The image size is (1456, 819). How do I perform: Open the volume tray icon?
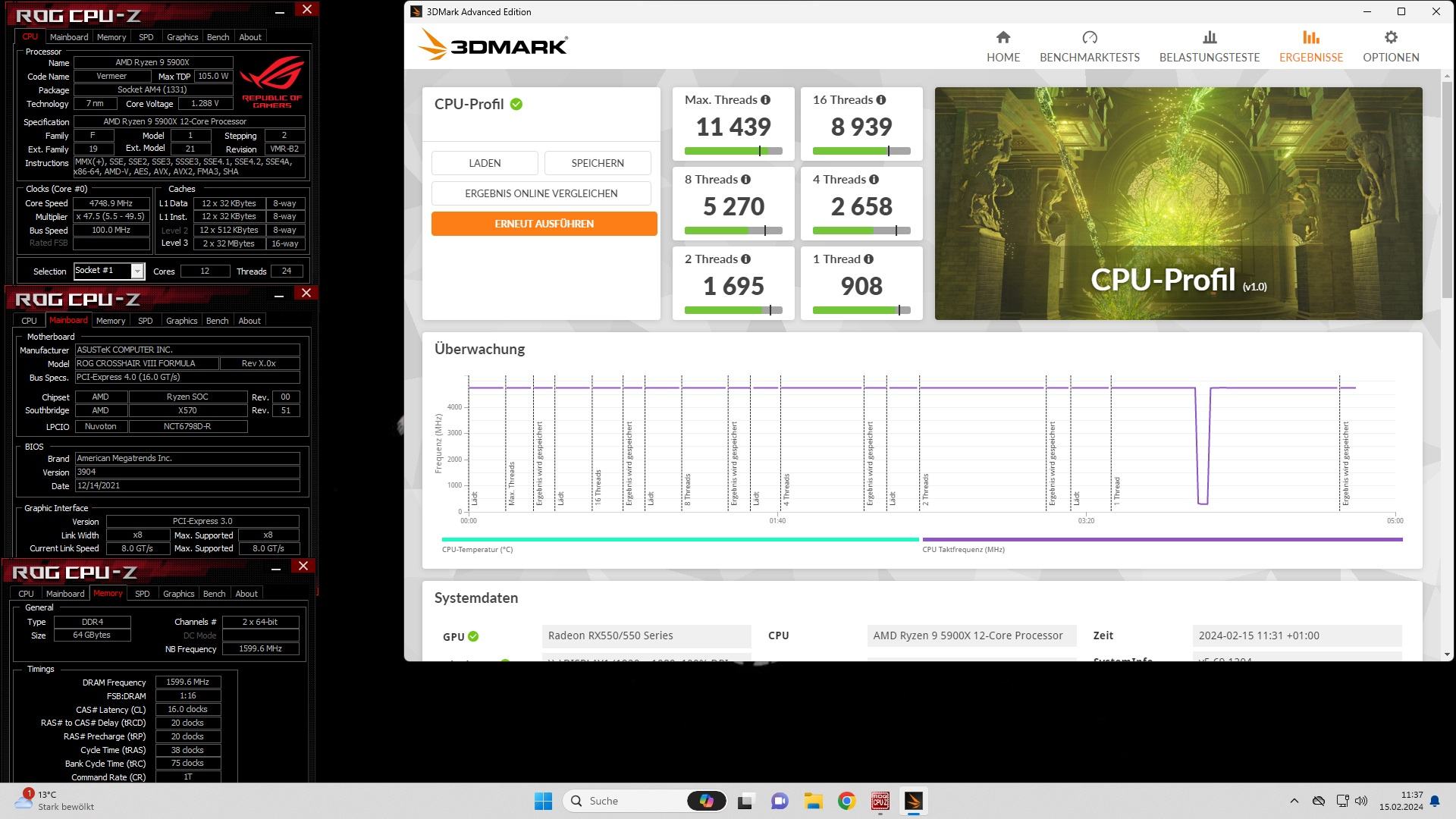1361,801
